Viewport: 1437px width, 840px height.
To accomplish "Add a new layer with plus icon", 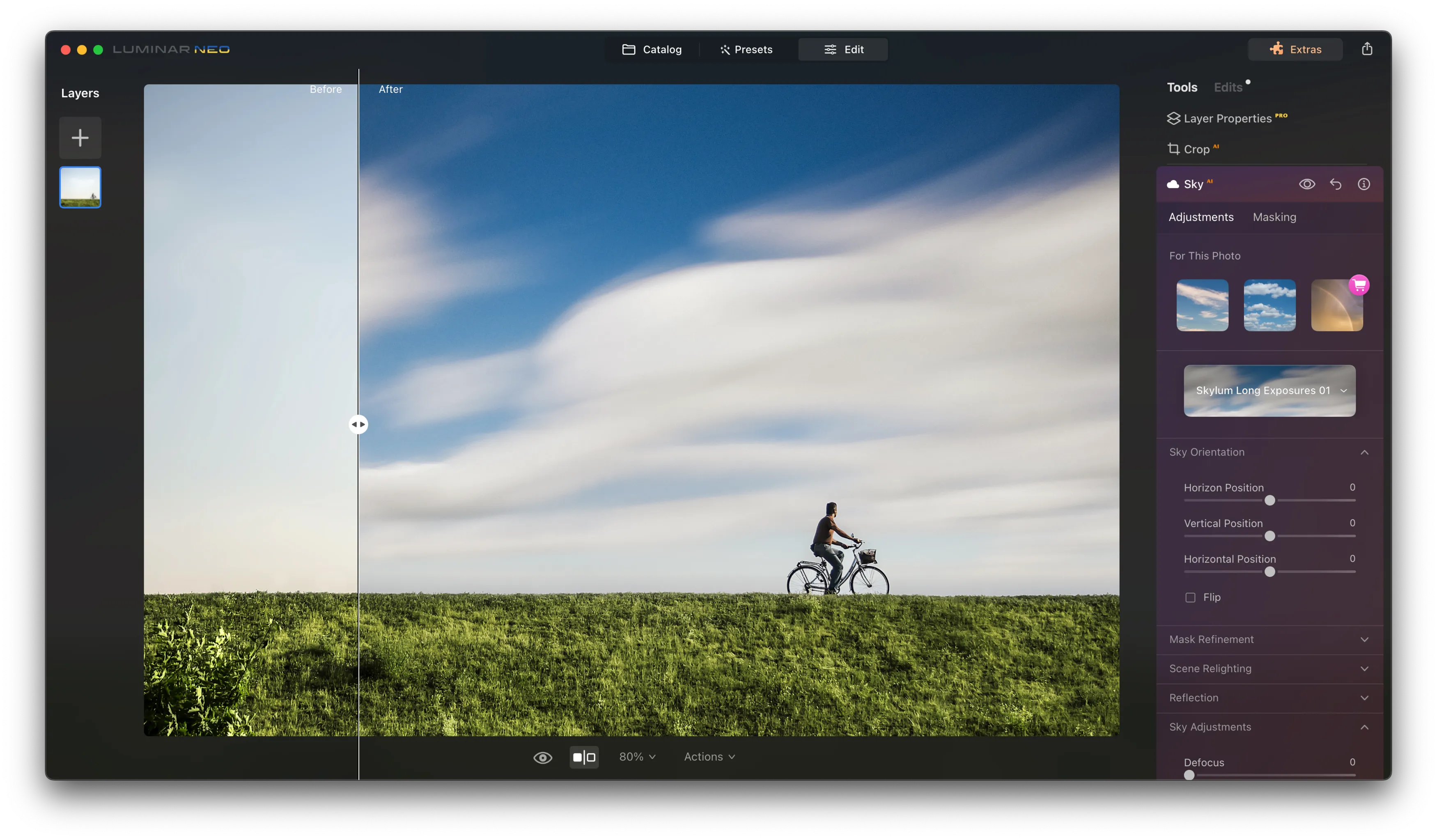I will [x=80, y=138].
